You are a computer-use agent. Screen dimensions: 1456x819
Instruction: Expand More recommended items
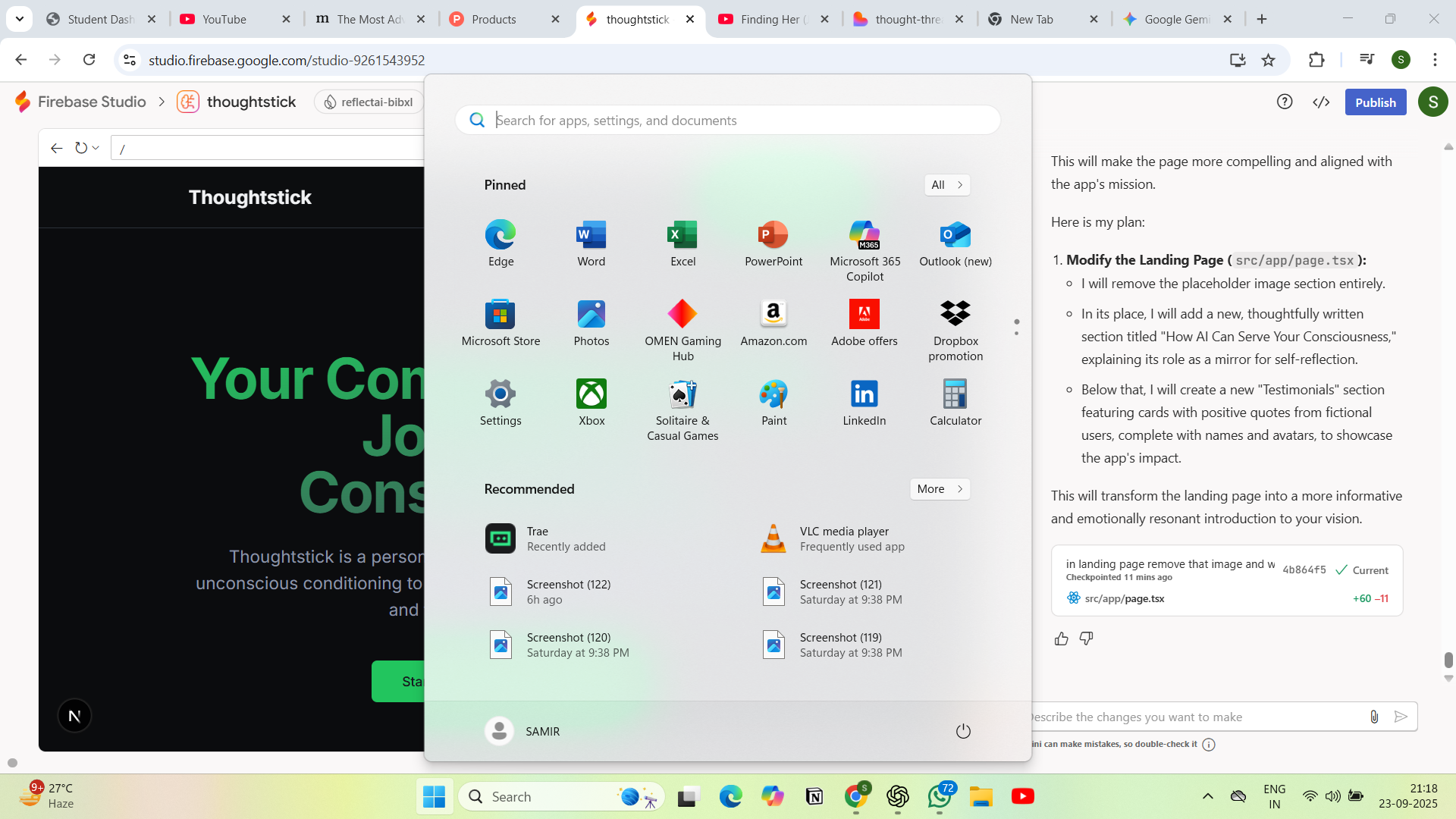click(x=940, y=489)
